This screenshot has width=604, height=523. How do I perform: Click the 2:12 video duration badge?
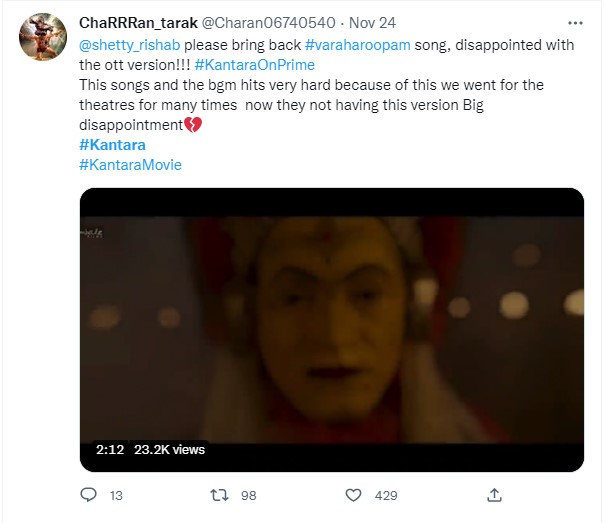110,450
